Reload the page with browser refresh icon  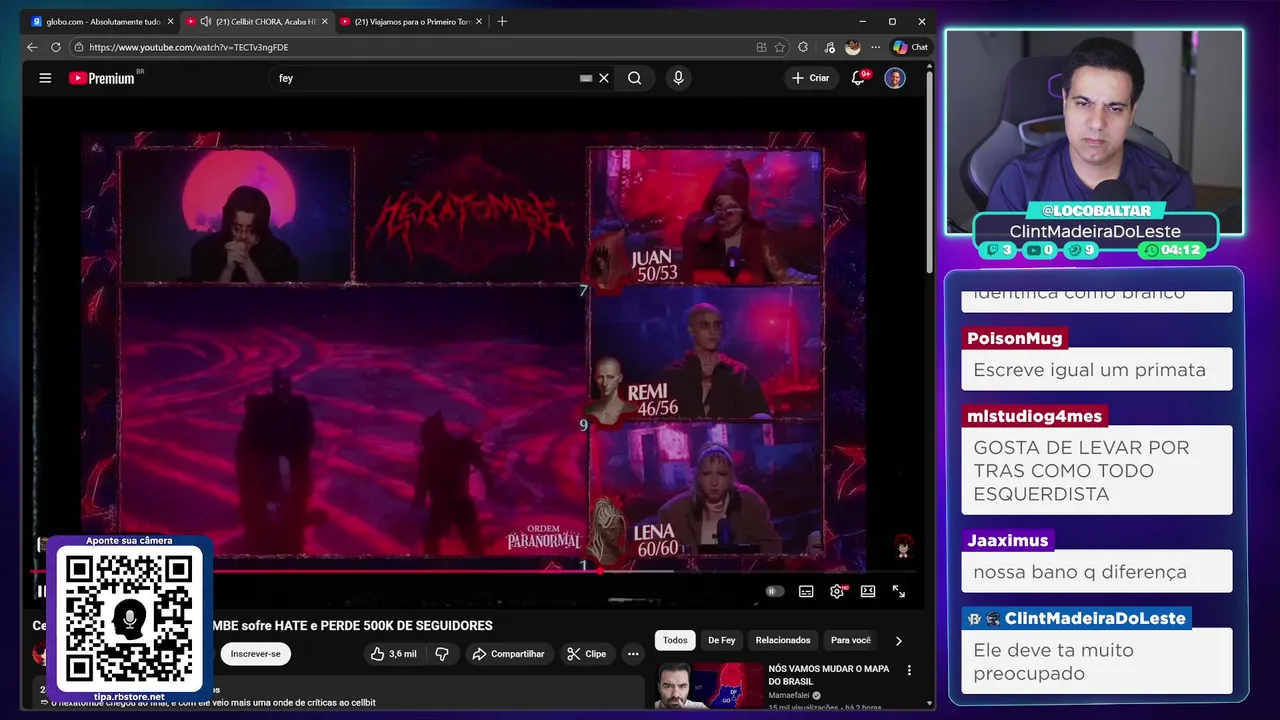[56, 47]
